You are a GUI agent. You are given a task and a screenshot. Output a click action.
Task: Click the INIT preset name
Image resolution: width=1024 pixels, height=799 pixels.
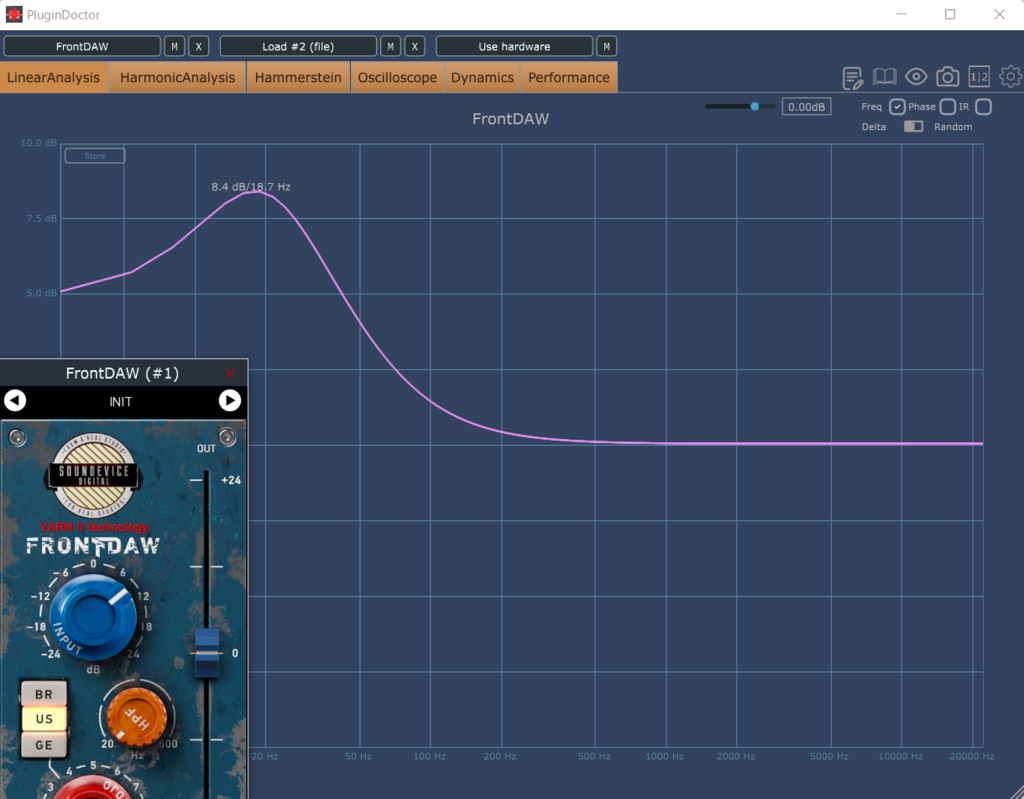(x=120, y=401)
